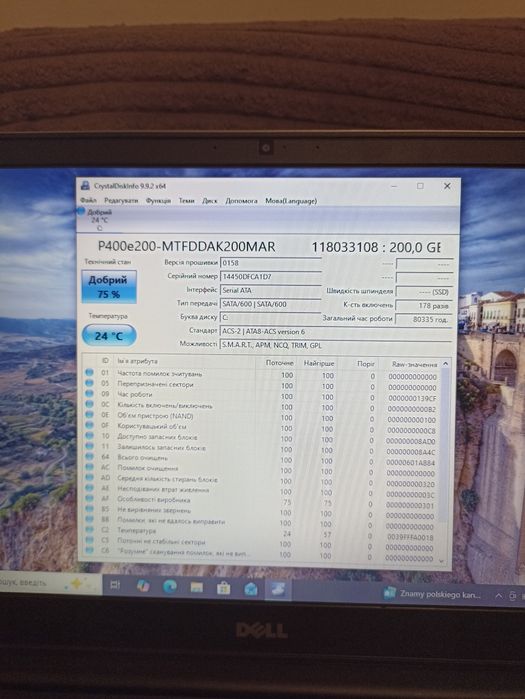Open the Теми menu
525x699 pixels.
[x=186, y=201]
